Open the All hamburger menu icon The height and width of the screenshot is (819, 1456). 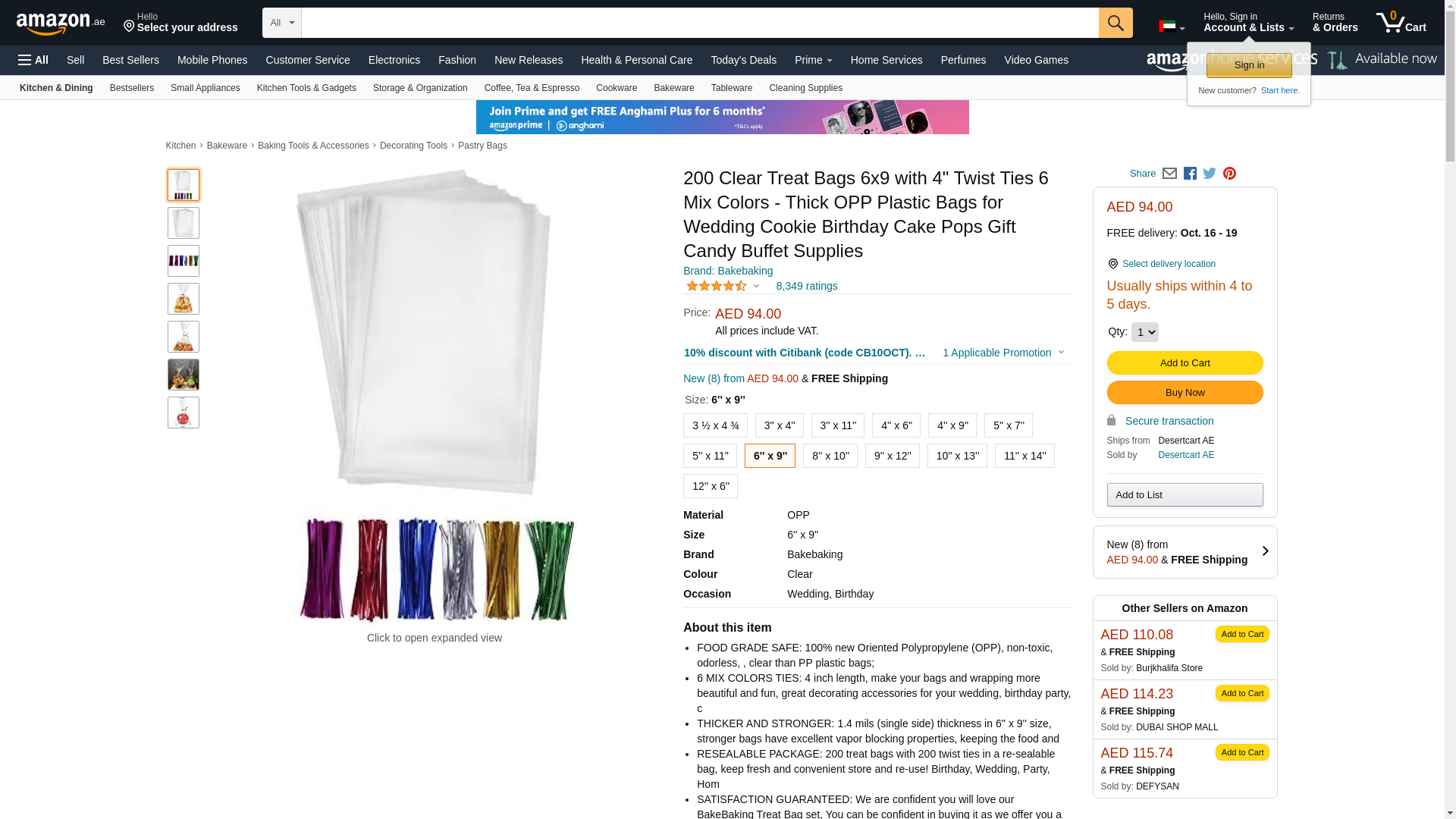[33, 60]
